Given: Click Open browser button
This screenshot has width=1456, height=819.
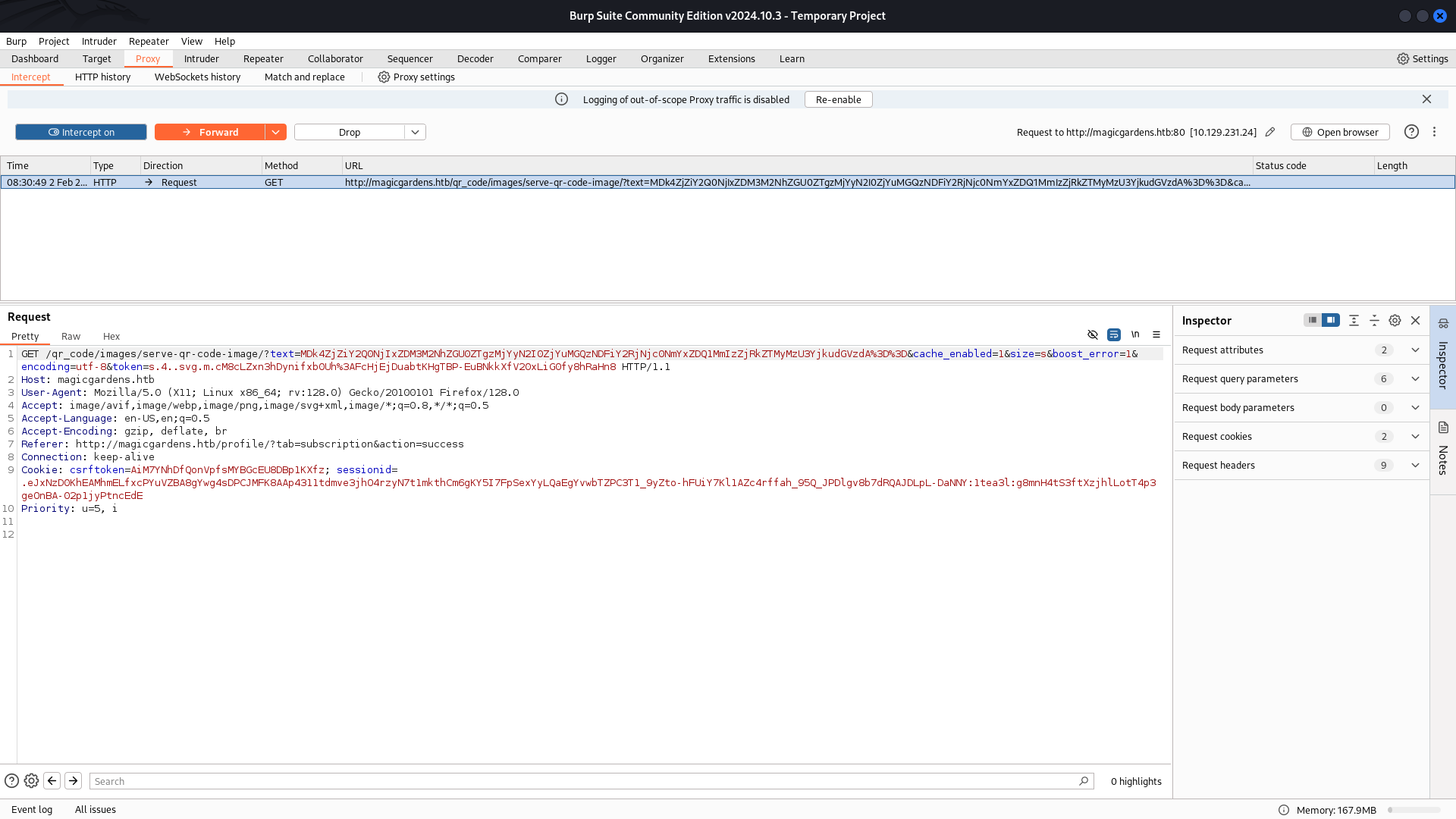Looking at the screenshot, I should coord(1340,132).
